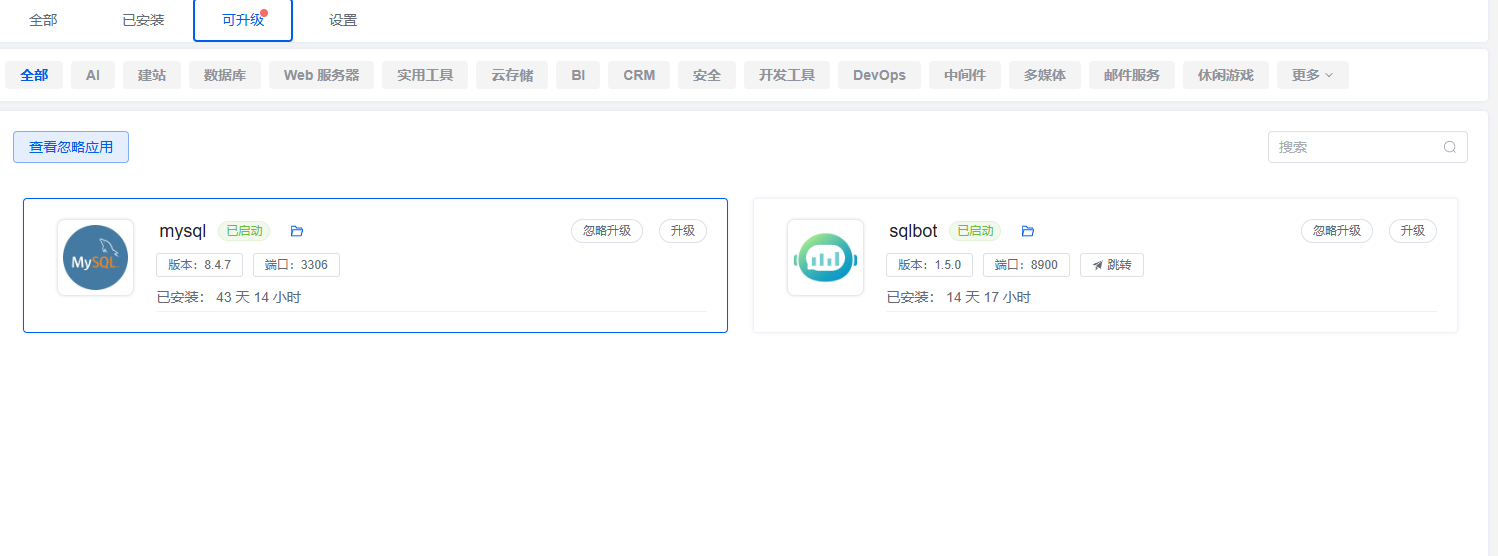Focus the app search input field
The image size is (1498, 556).
(x=1355, y=147)
